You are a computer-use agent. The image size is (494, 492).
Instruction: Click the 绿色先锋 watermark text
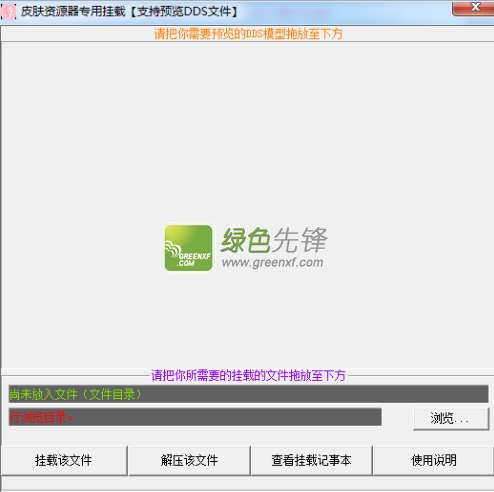tap(274, 240)
